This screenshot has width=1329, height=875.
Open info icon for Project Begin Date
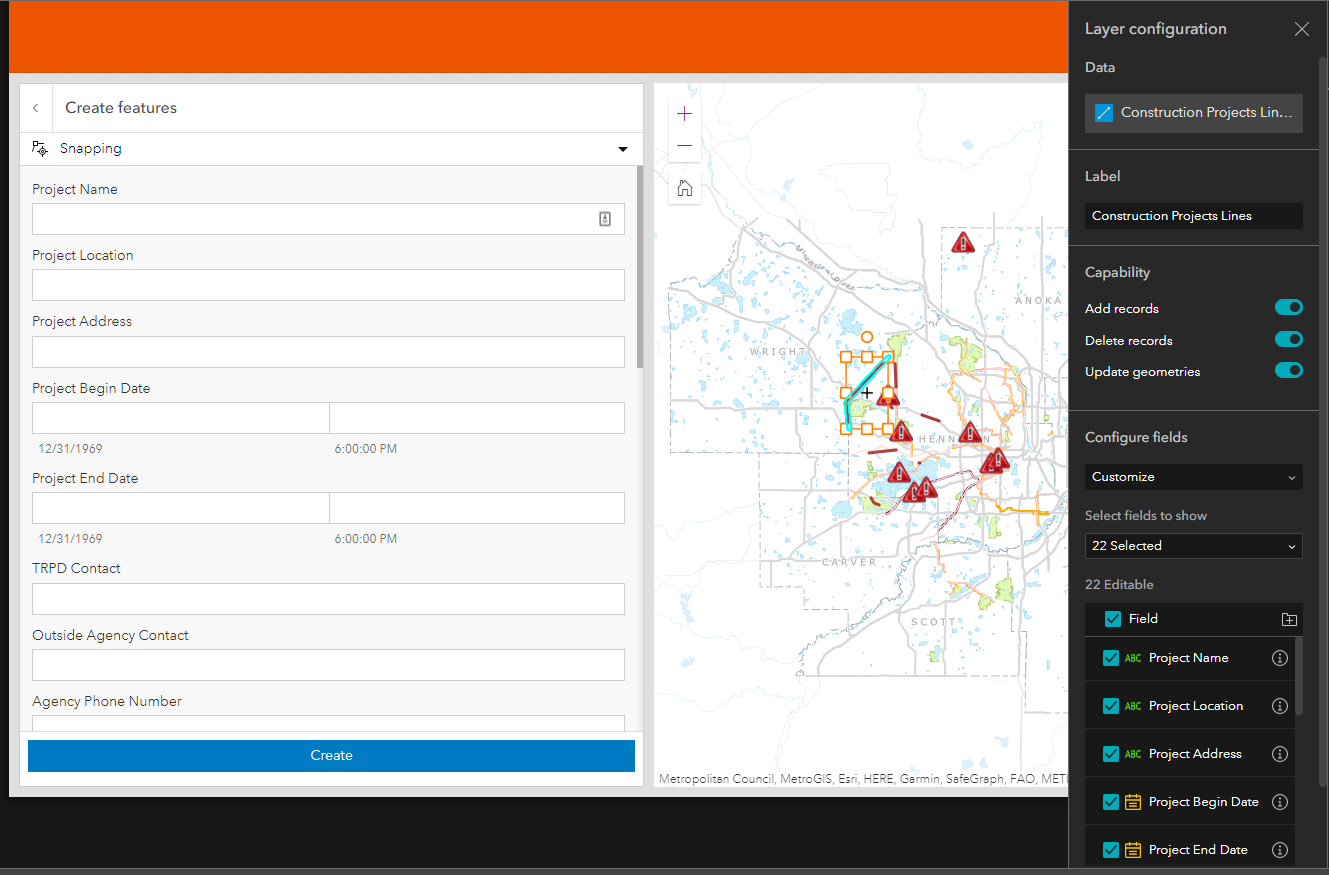pyautogui.click(x=1279, y=802)
